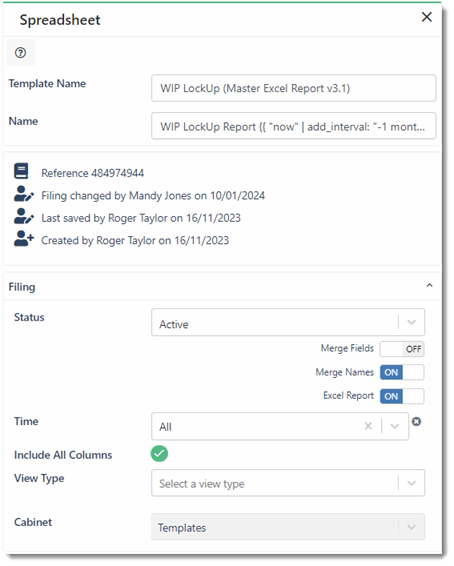The height and width of the screenshot is (566, 454).
Task: Click Created by Roger Taylor text
Action: tap(135, 240)
